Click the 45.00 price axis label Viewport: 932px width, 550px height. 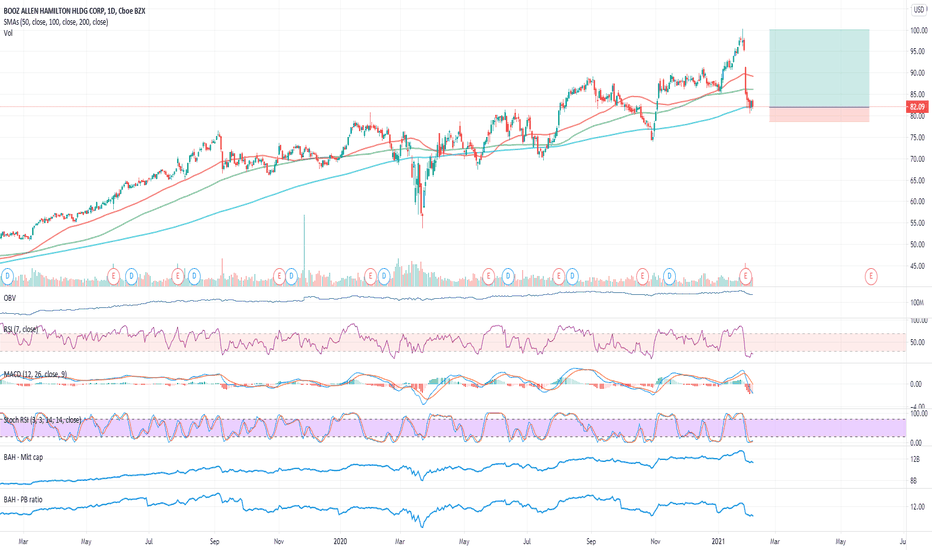[918, 266]
